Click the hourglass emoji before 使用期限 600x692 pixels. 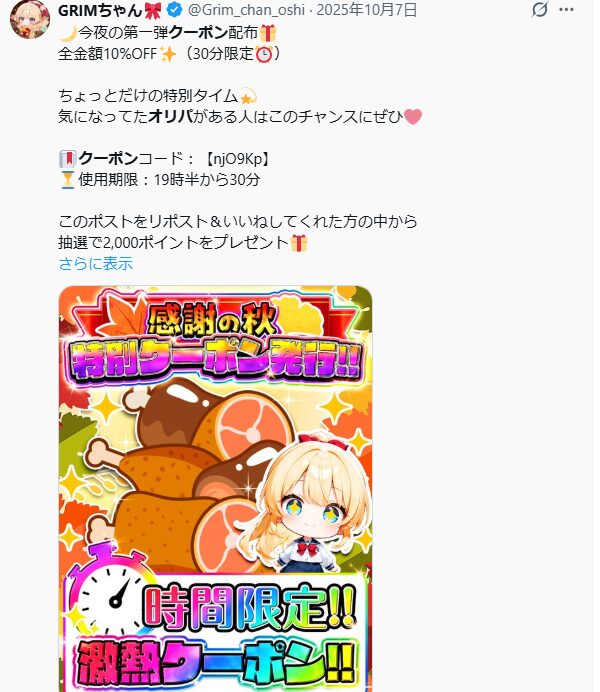68,180
